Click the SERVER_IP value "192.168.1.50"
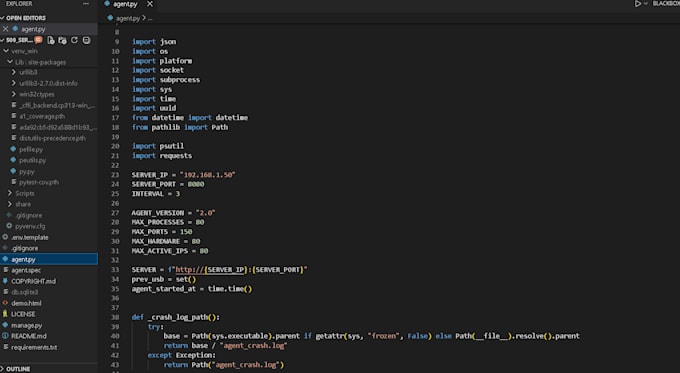 (x=207, y=175)
